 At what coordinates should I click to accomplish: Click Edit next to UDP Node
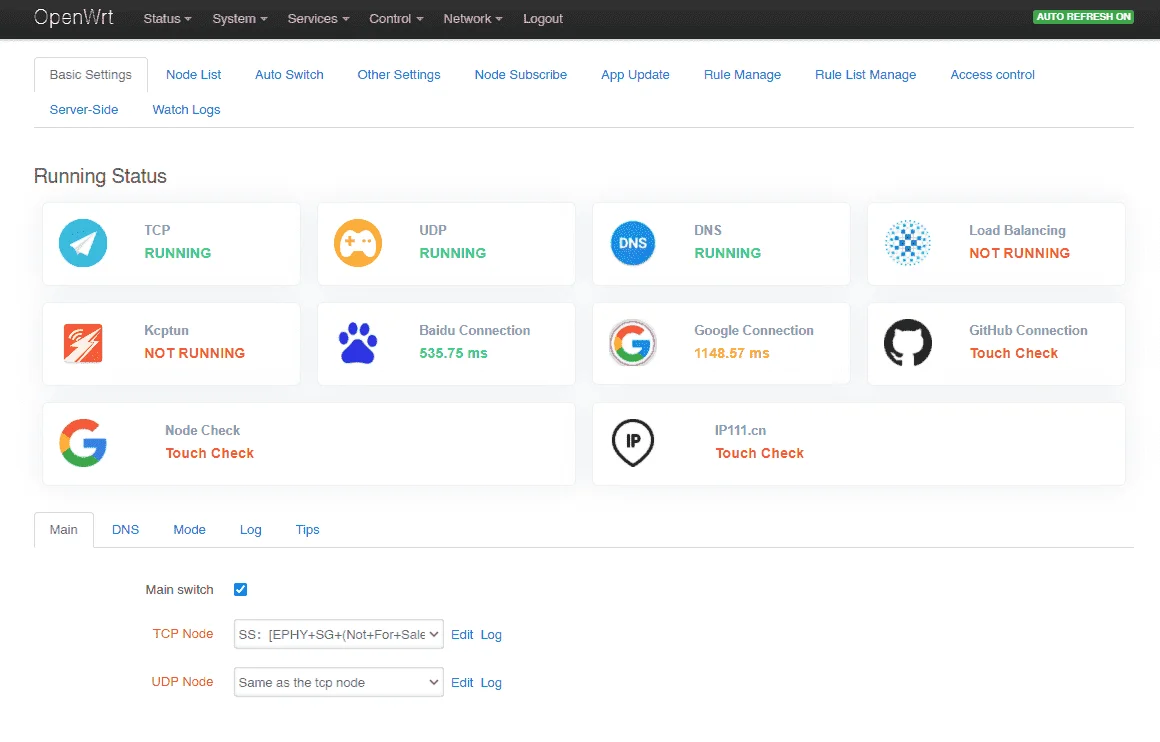coord(462,683)
